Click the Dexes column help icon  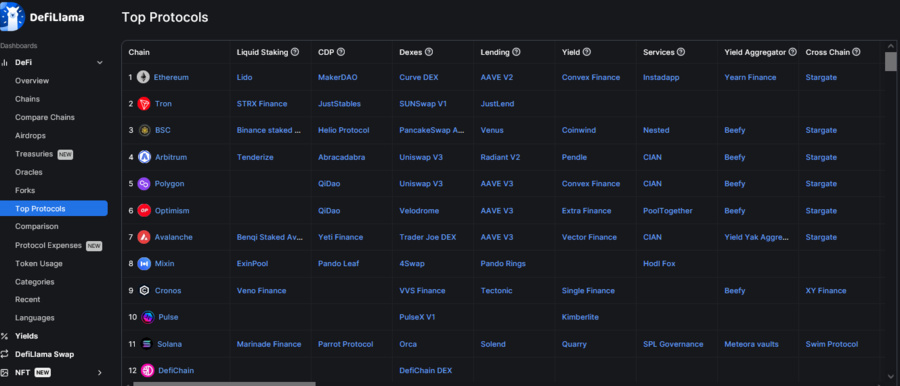(x=429, y=52)
